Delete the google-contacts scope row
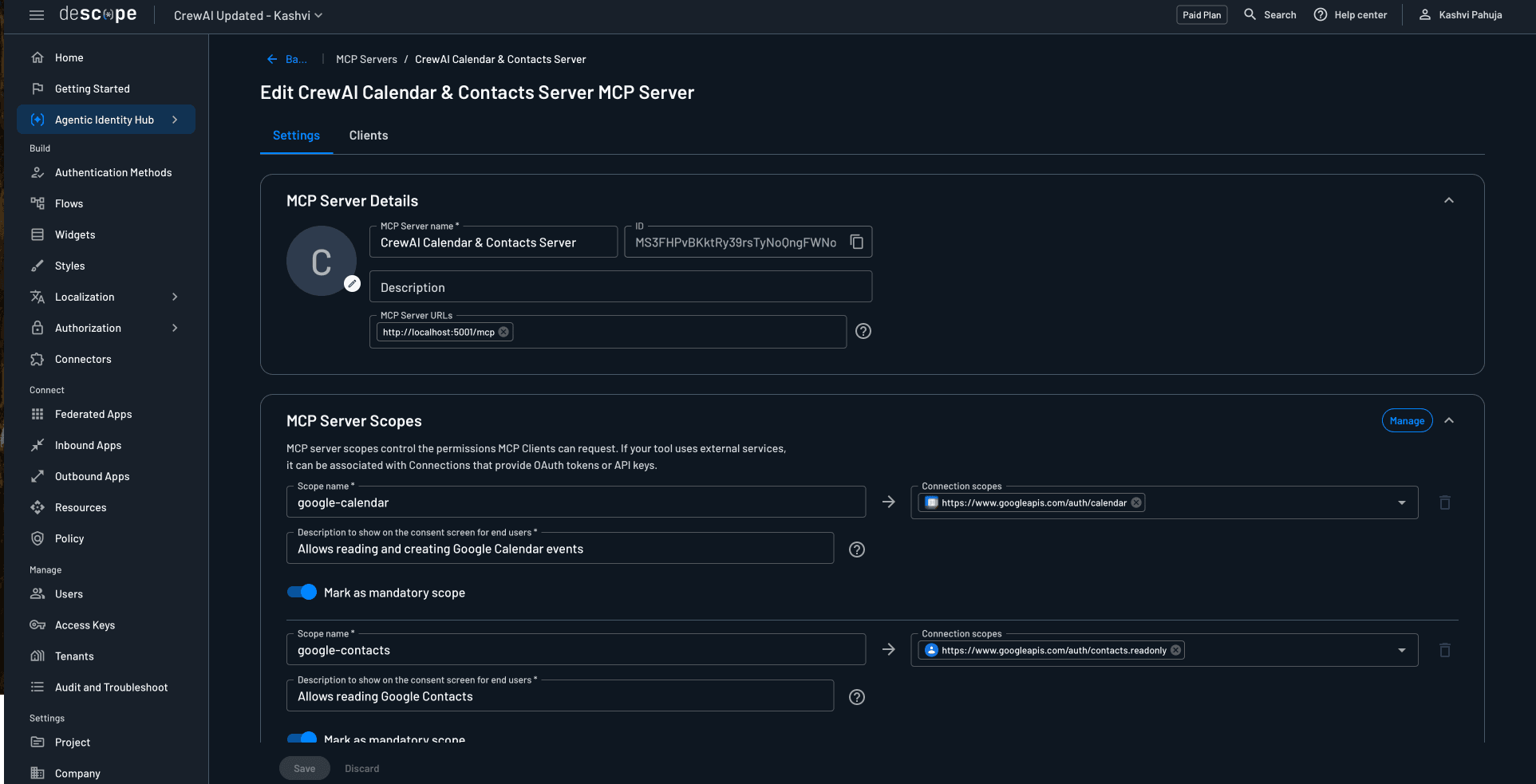The width and height of the screenshot is (1536, 784). pos(1444,650)
